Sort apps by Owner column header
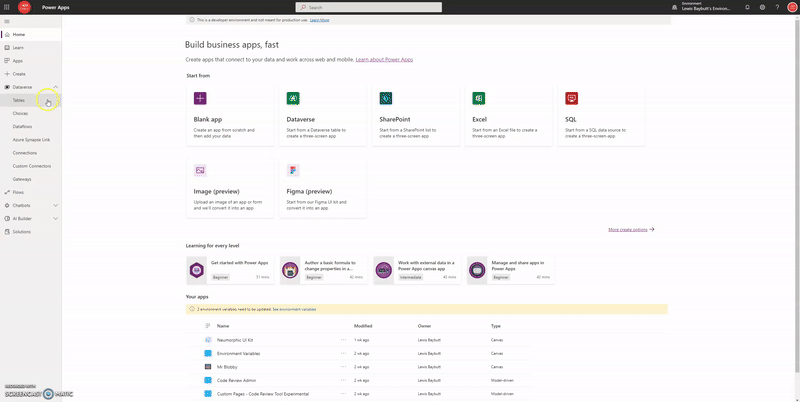This screenshot has width=800, height=402. 423,326
